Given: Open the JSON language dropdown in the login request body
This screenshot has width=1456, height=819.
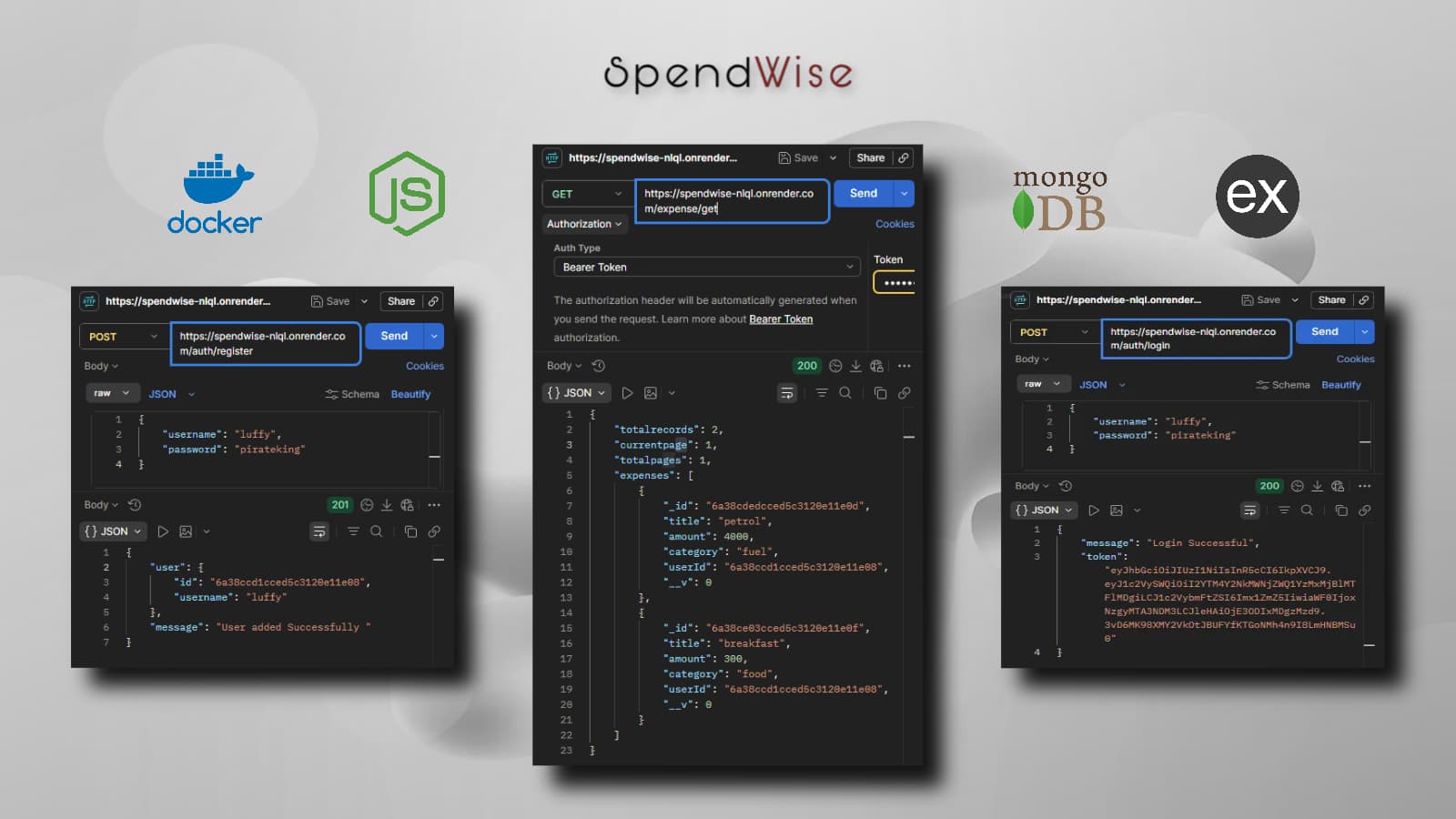Looking at the screenshot, I should coord(1102,385).
